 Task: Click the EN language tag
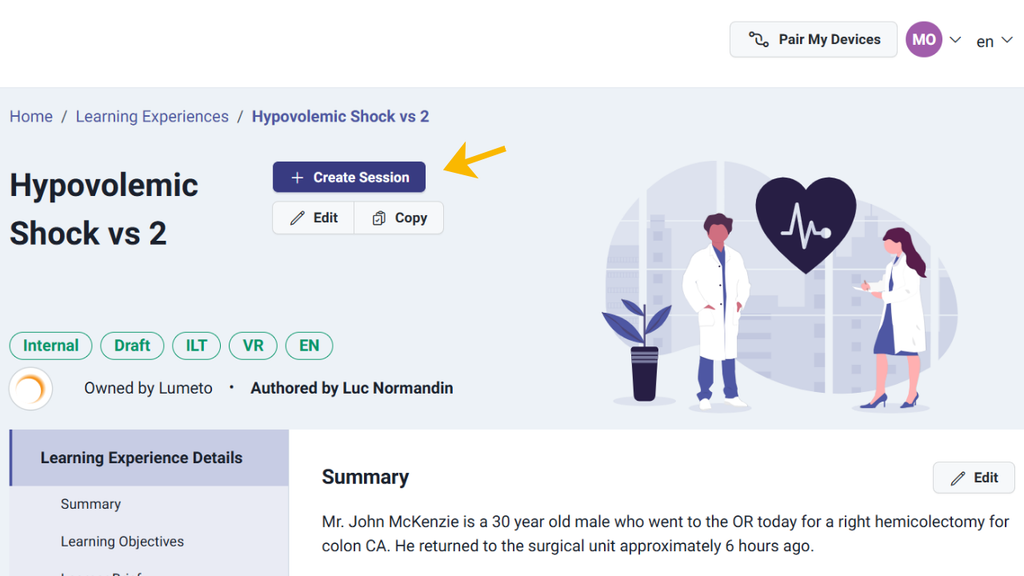[309, 345]
